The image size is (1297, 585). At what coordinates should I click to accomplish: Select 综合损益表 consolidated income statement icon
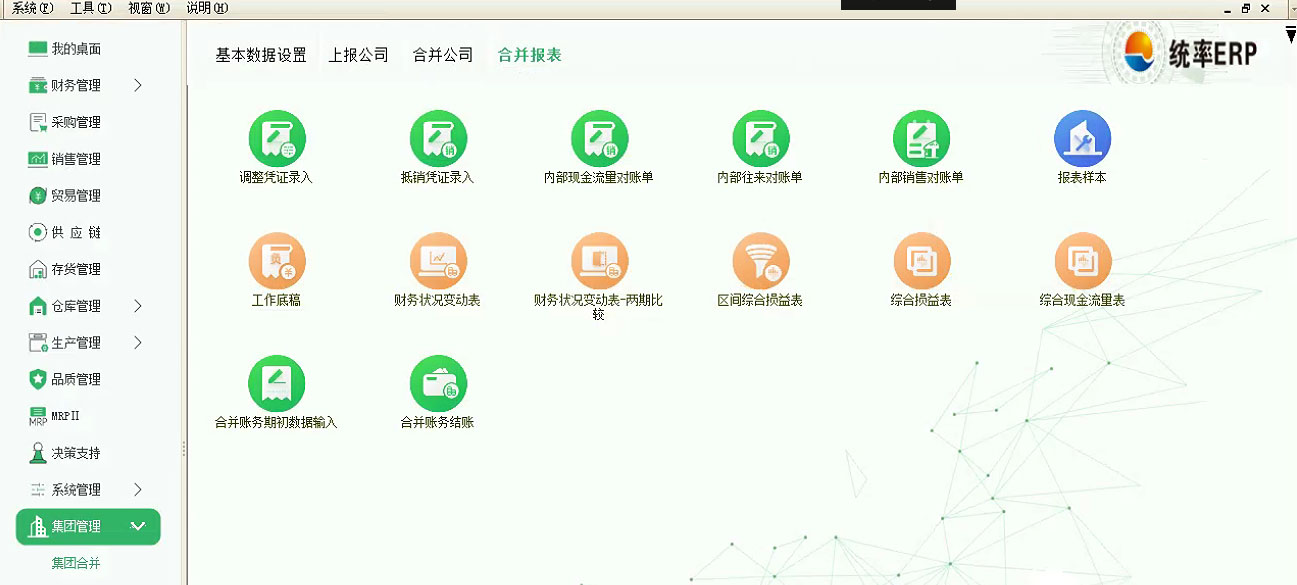pyautogui.click(x=922, y=260)
